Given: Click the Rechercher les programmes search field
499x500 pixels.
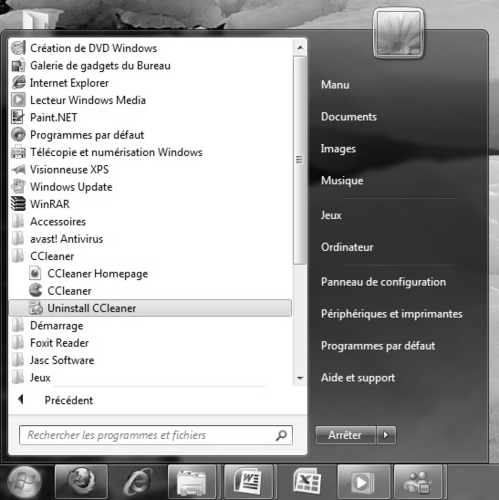Looking at the screenshot, I should click(x=156, y=435).
